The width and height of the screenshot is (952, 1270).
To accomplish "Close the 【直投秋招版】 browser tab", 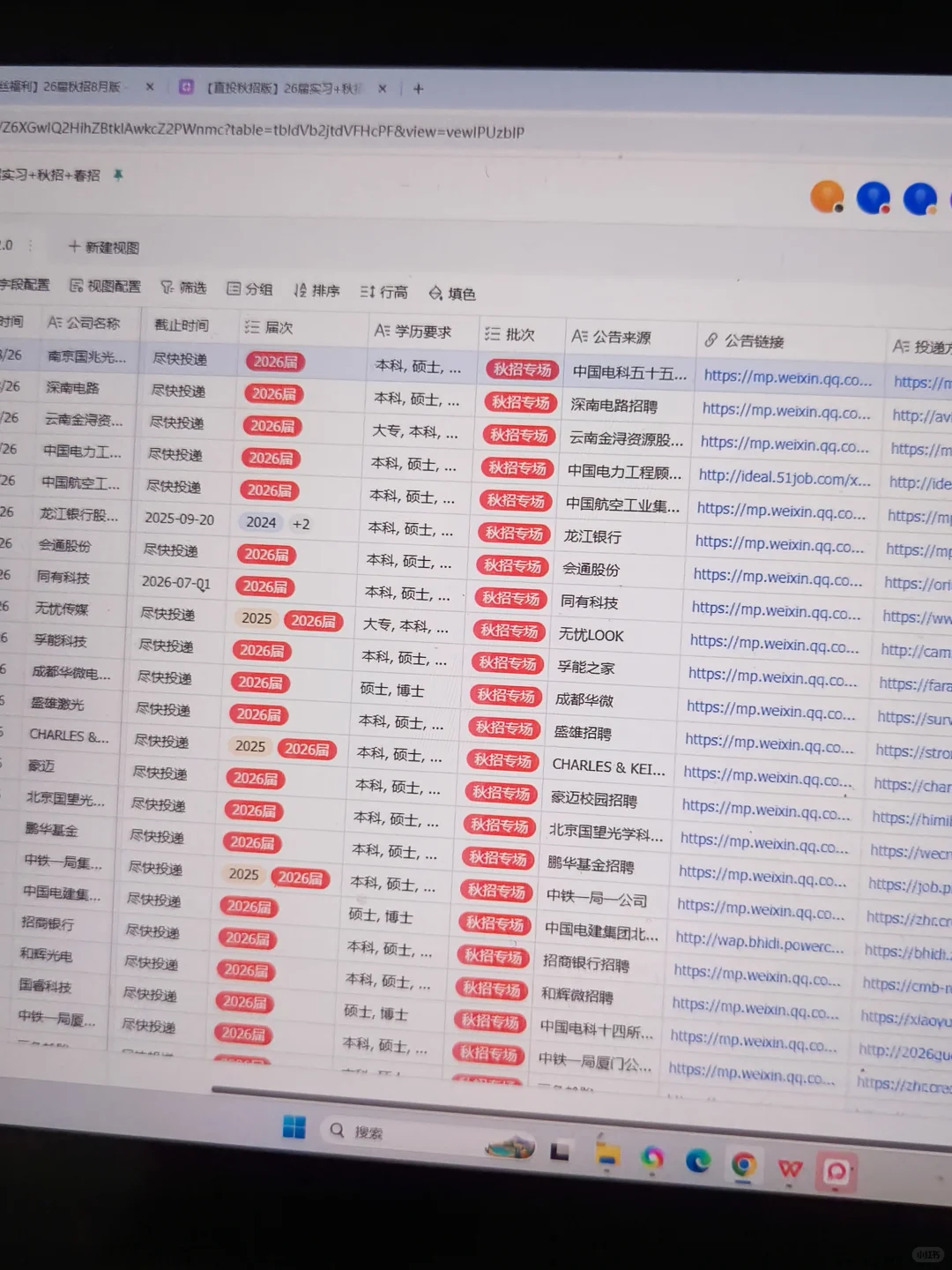I will [382, 88].
